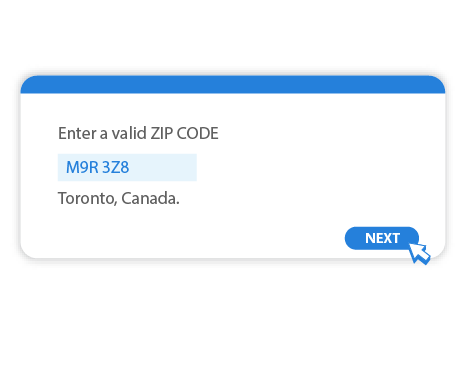Click the letter 'N' on the NEXT button
459x375 pixels.
click(370, 238)
